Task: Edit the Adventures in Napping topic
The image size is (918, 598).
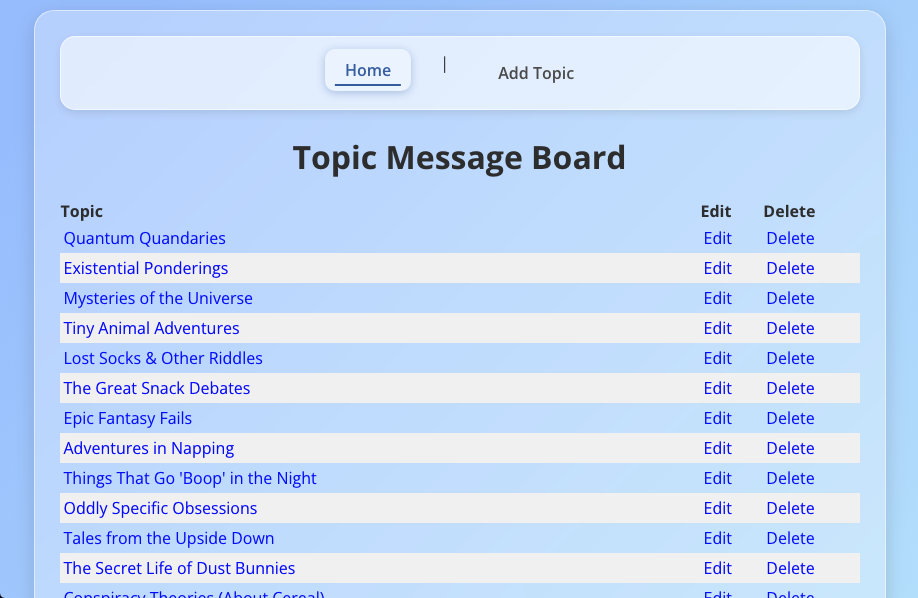Action: pyautogui.click(x=718, y=448)
